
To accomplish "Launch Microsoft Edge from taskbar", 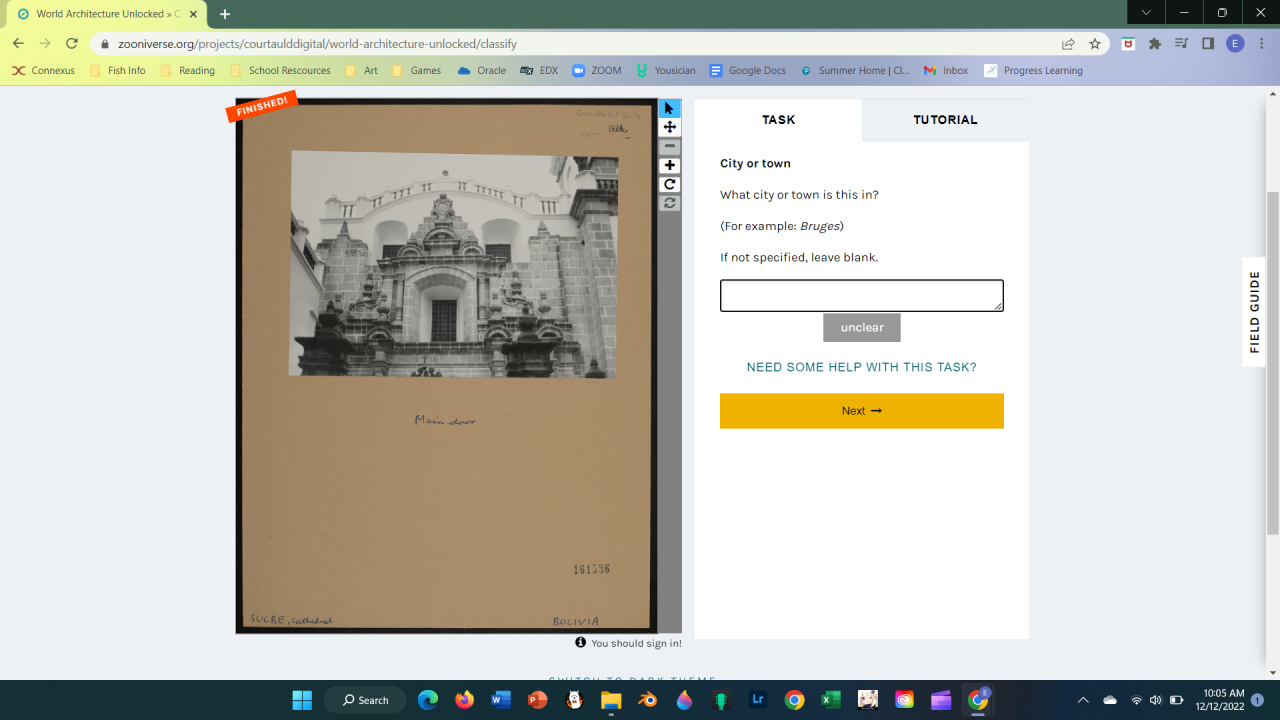I will (428, 700).
